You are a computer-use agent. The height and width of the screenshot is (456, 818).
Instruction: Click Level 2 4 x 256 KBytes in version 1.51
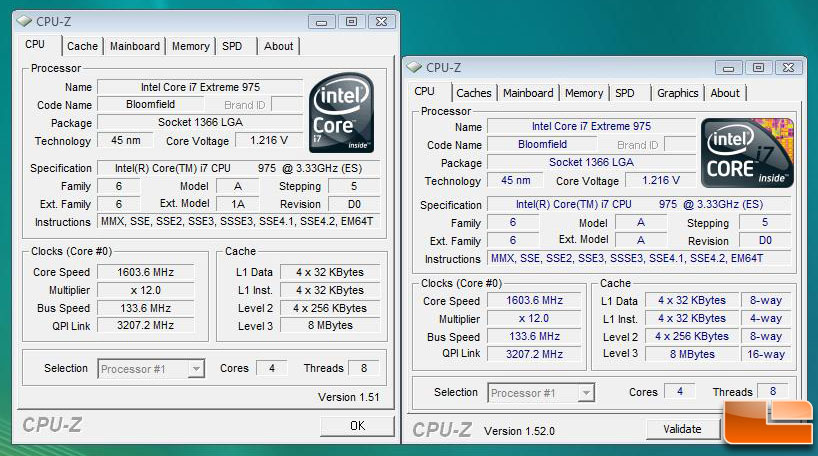click(330, 308)
